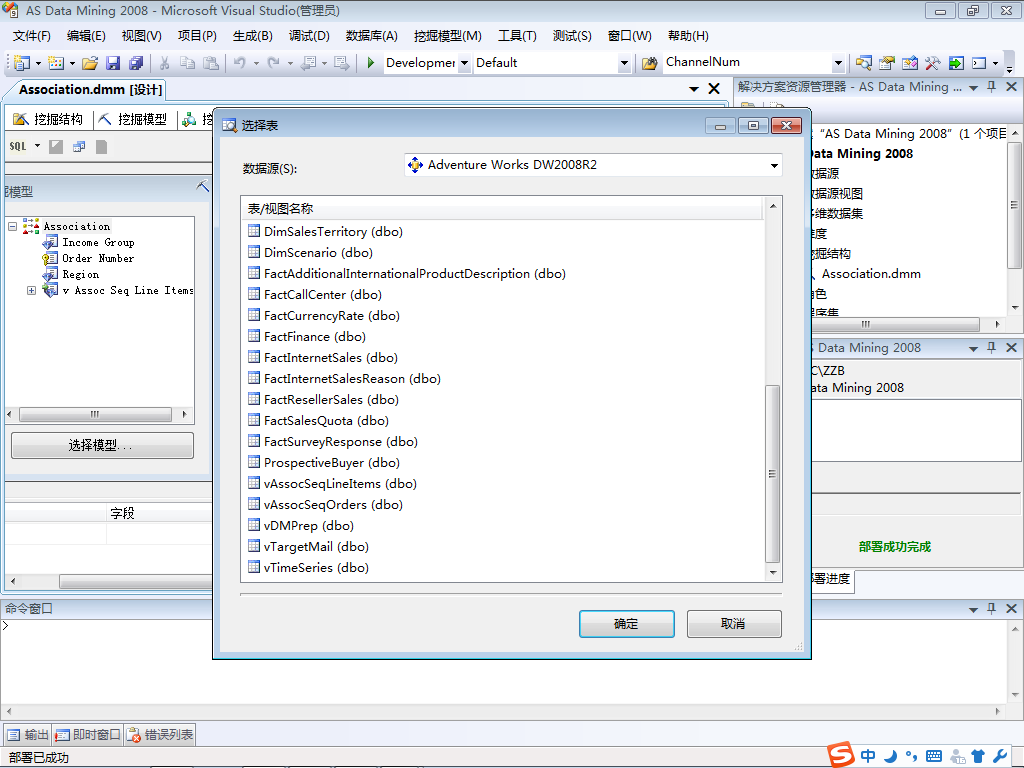The height and width of the screenshot is (768, 1024).
Task: Click the Add New Item toolbar icon
Action: coord(56,63)
